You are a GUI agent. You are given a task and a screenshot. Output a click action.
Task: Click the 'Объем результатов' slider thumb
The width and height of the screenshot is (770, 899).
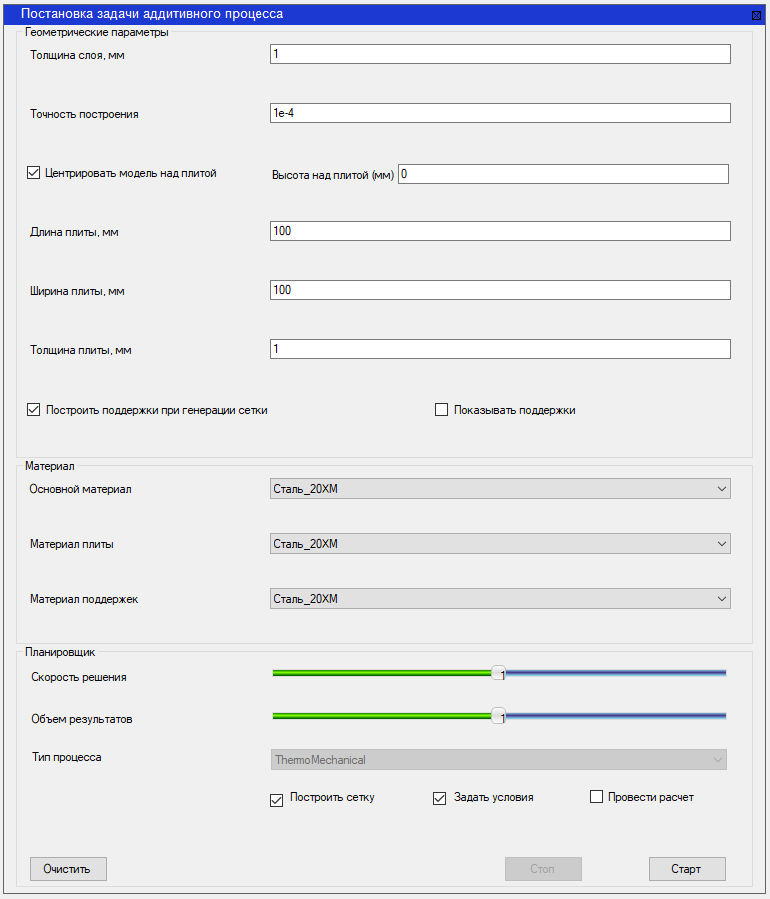pos(498,716)
